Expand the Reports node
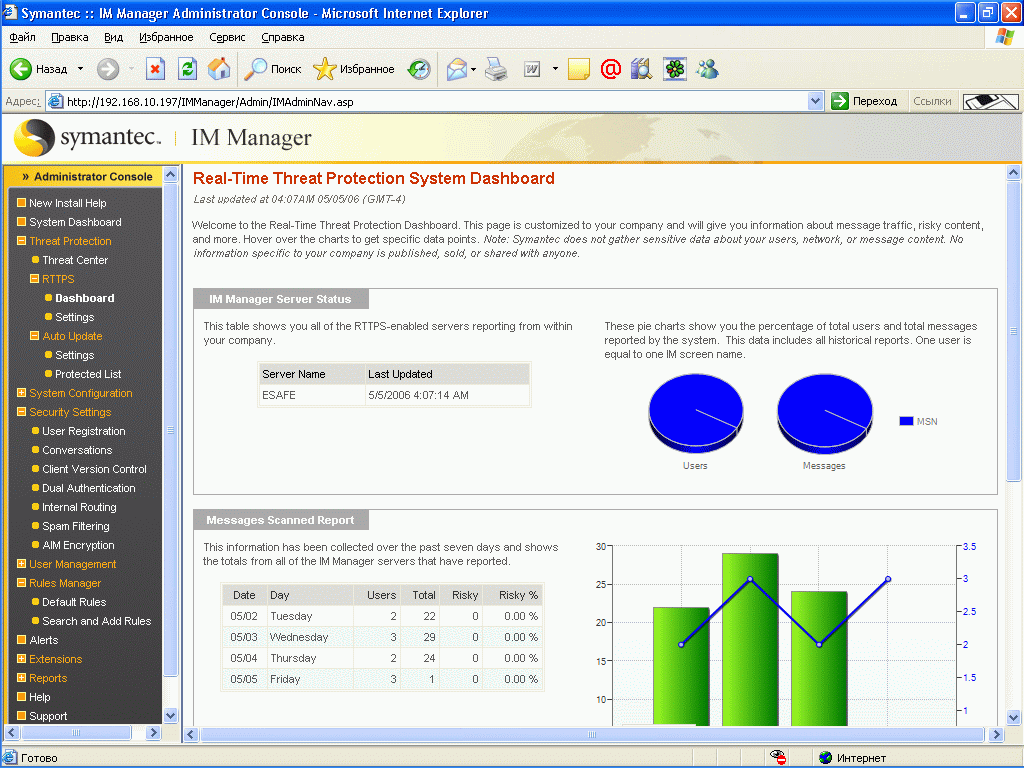1024x768 pixels. (x=22, y=678)
